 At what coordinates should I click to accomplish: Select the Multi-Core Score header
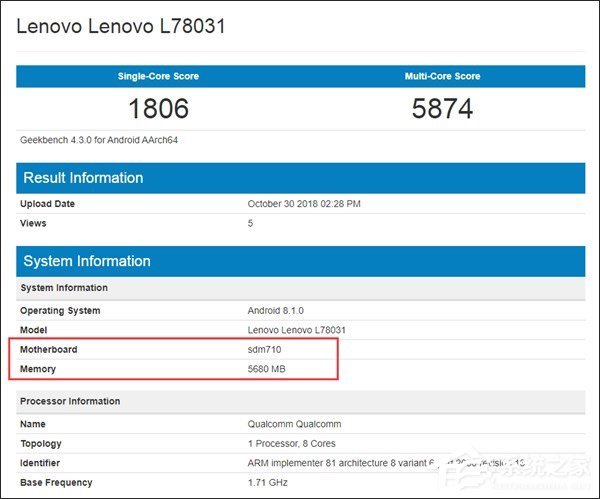(x=442, y=76)
